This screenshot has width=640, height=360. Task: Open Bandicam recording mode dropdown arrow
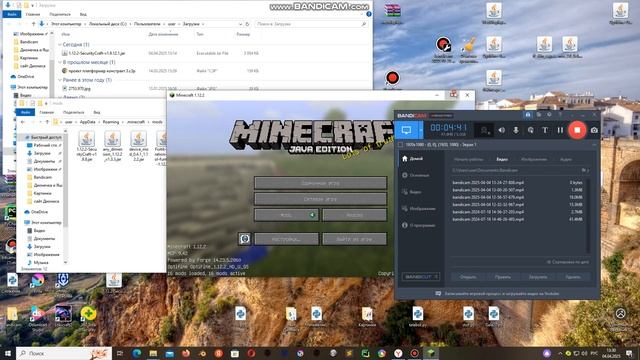421,130
